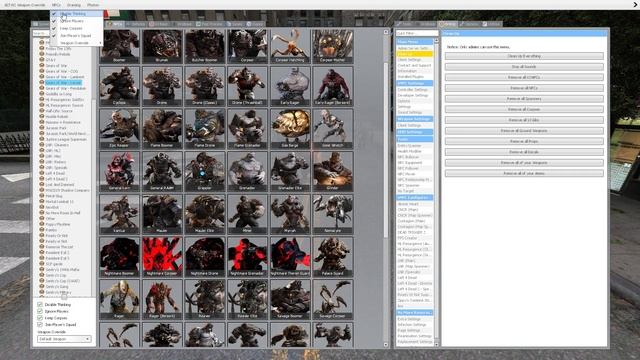Uncheck Disable Thinking in NPCs dropdown menu
Viewport: 640px width, 360px height.
(x=77, y=13)
